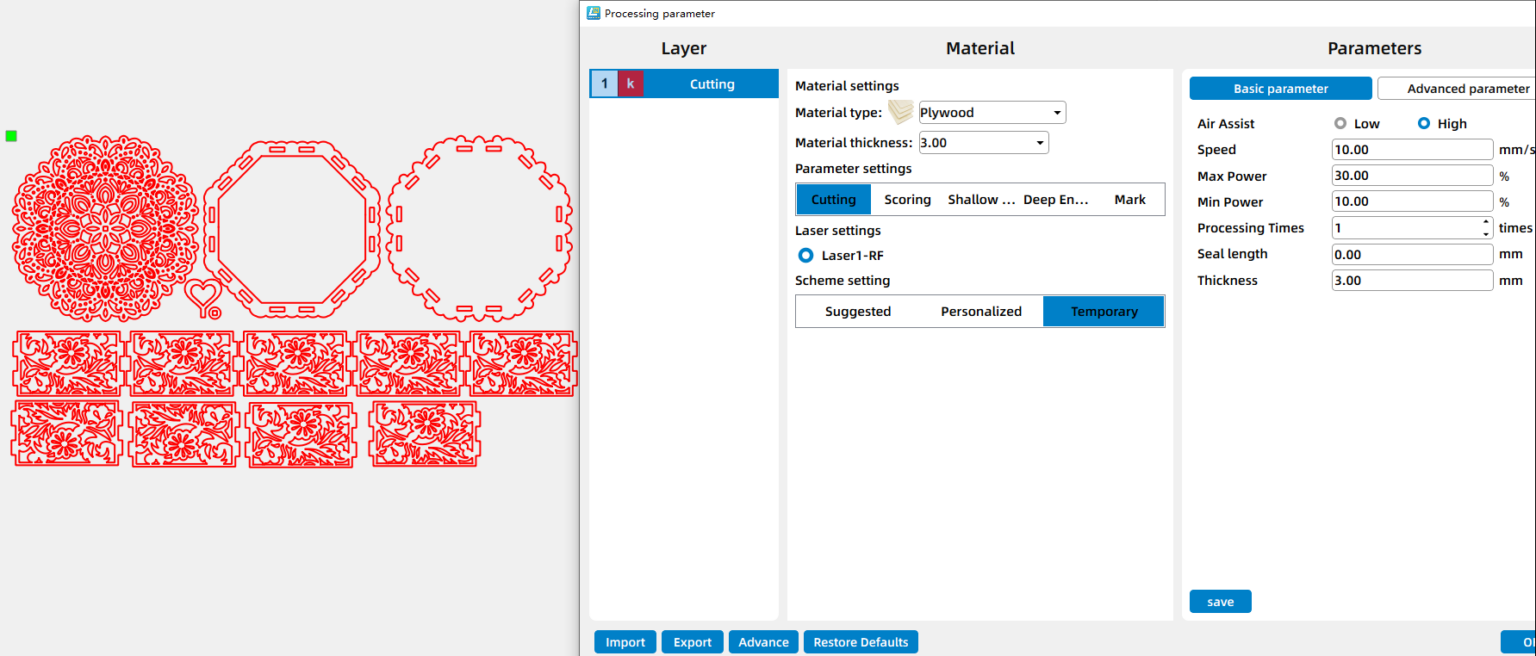Open the Advanced parameter tab

[x=1460, y=88]
